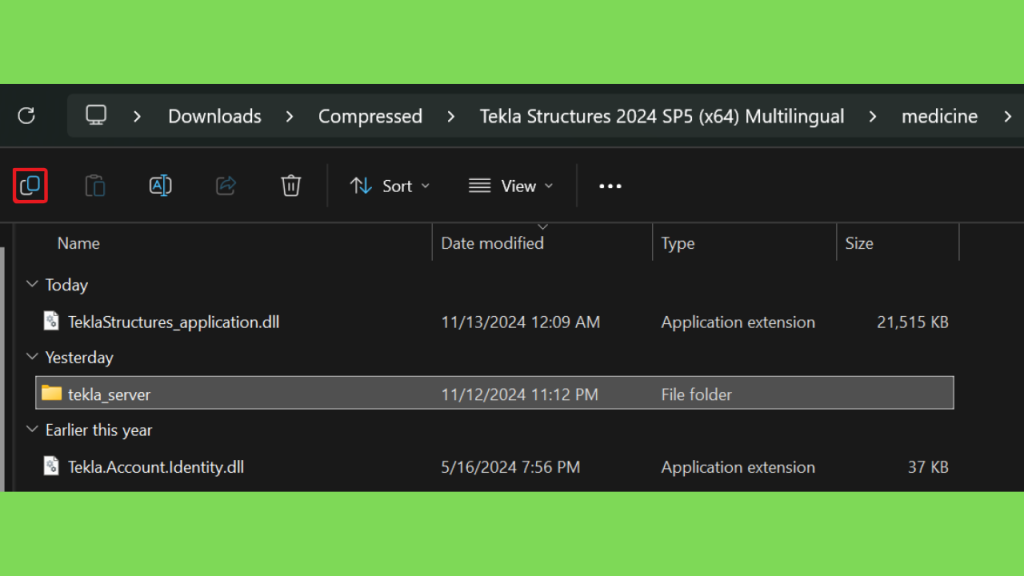1024x576 pixels.
Task: Click the This PC monitor icon in the breadcrumb
Action: pyautogui.click(x=96, y=116)
